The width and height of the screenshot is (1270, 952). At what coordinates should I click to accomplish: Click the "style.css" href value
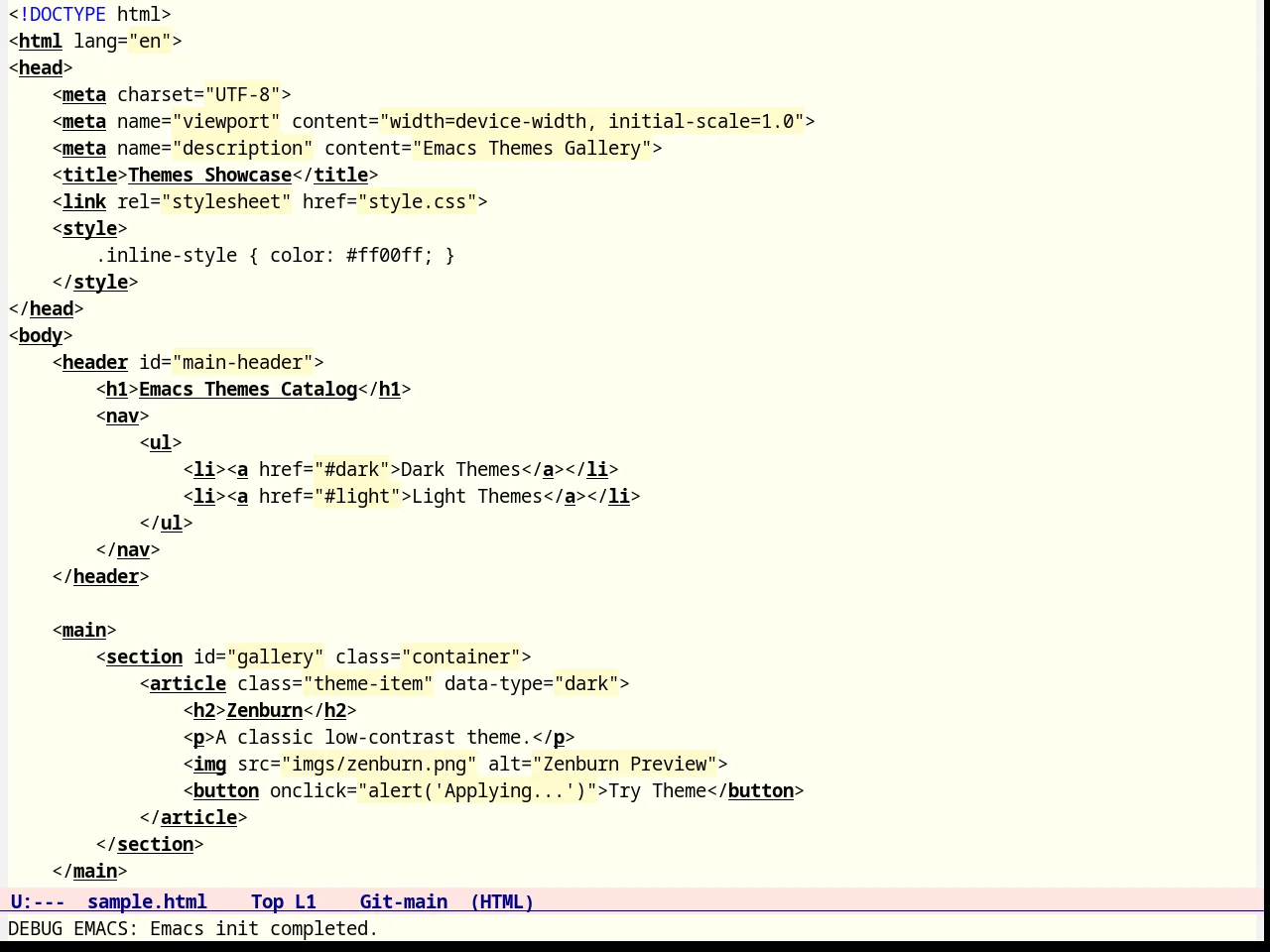tap(418, 201)
